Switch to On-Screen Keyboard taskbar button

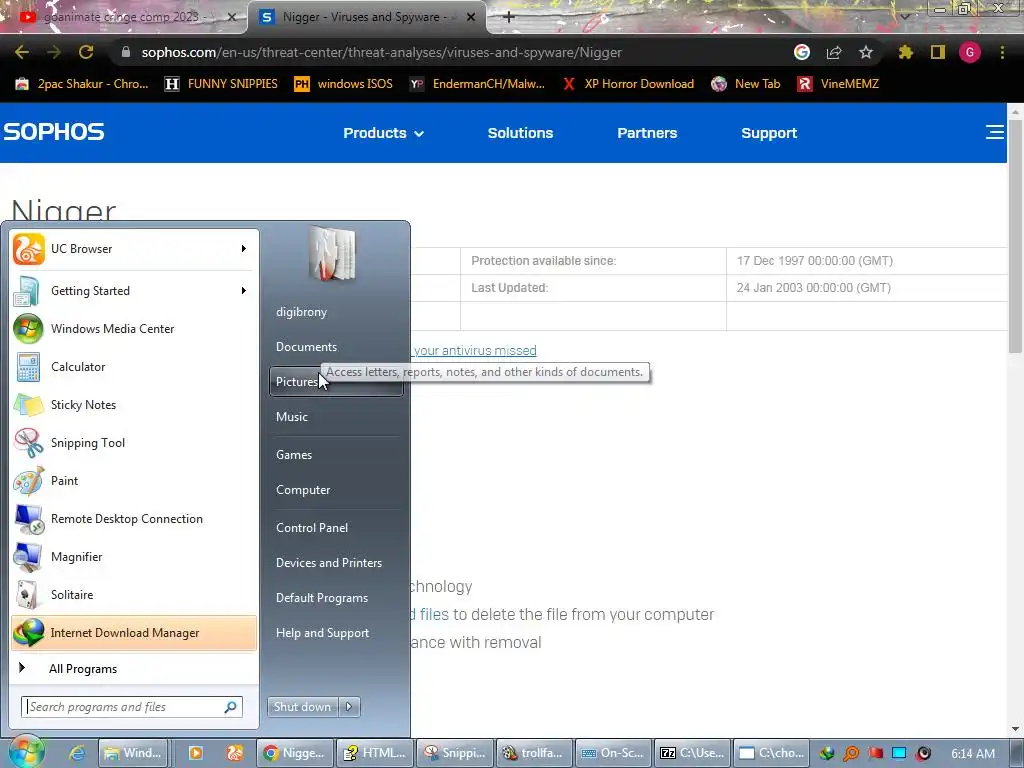point(614,753)
